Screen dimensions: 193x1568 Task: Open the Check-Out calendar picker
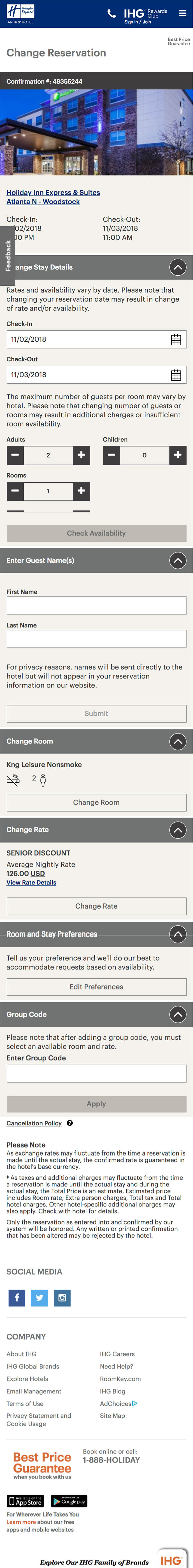click(x=175, y=375)
